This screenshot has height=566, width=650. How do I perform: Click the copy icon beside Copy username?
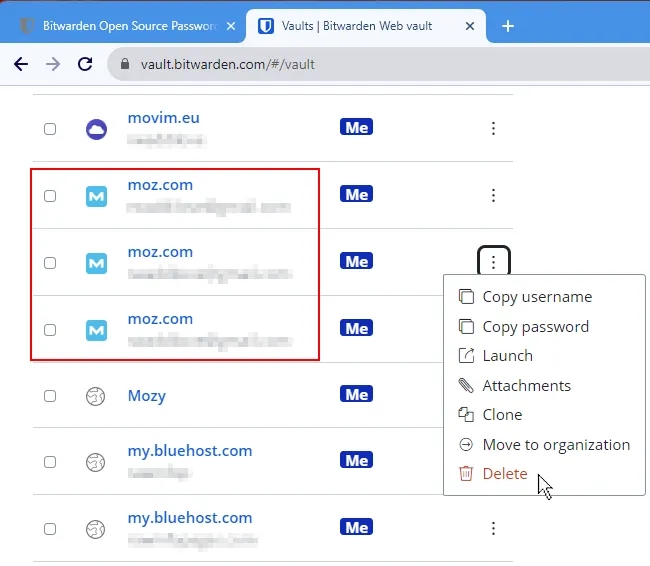click(x=466, y=296)
